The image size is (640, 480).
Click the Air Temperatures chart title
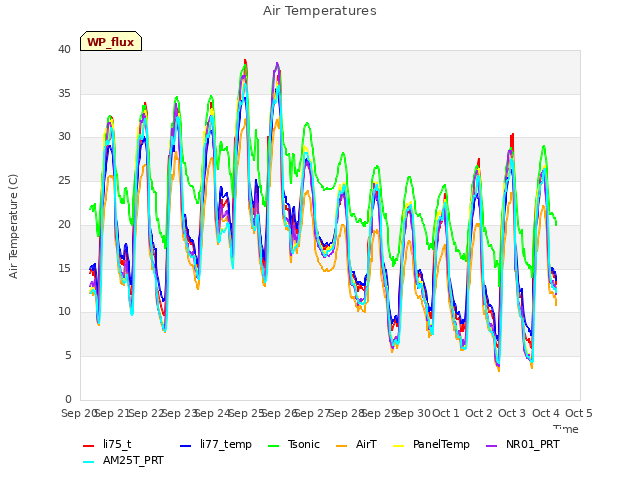[320, 11]
